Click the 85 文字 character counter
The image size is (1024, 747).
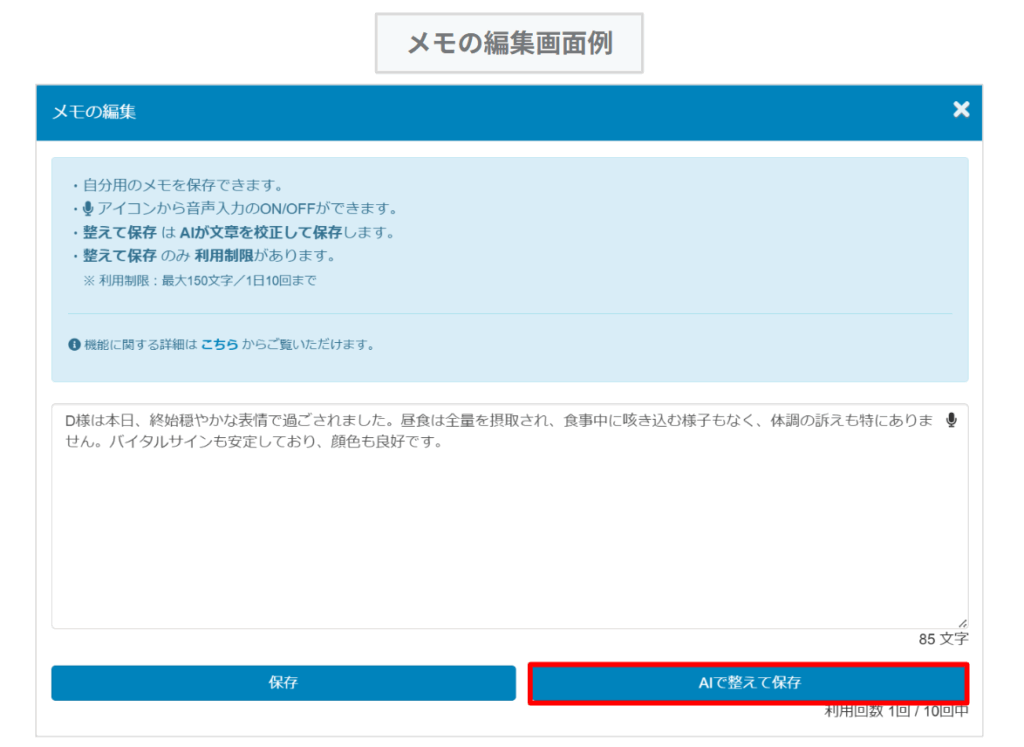[943, 639]
